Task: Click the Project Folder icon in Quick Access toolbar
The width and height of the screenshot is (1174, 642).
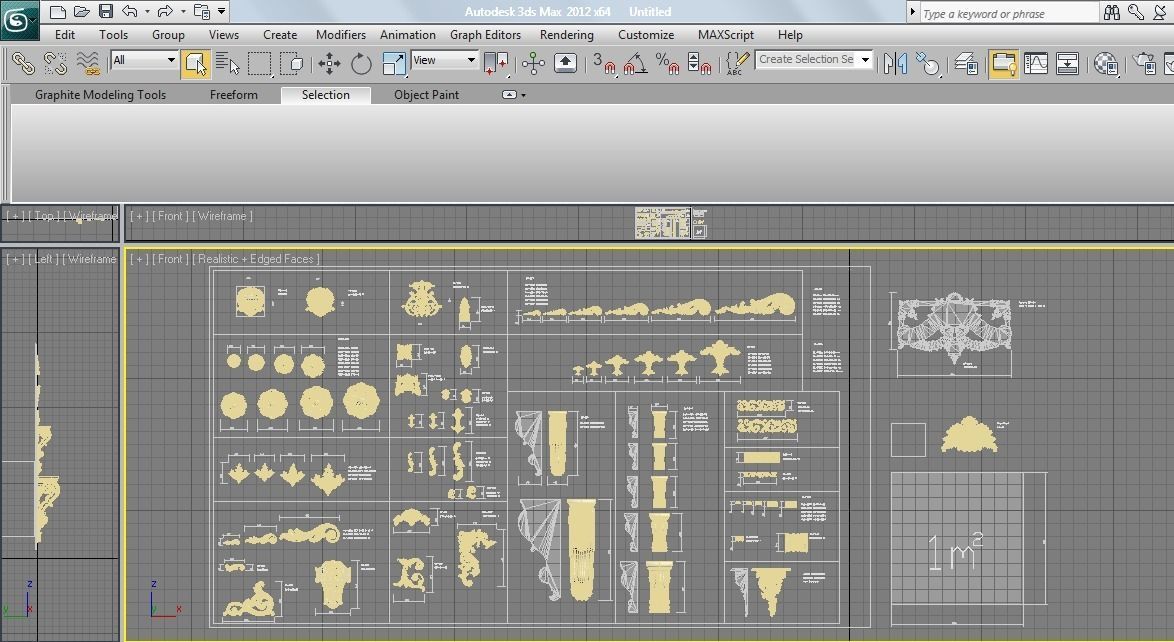Action: (201, 11)
